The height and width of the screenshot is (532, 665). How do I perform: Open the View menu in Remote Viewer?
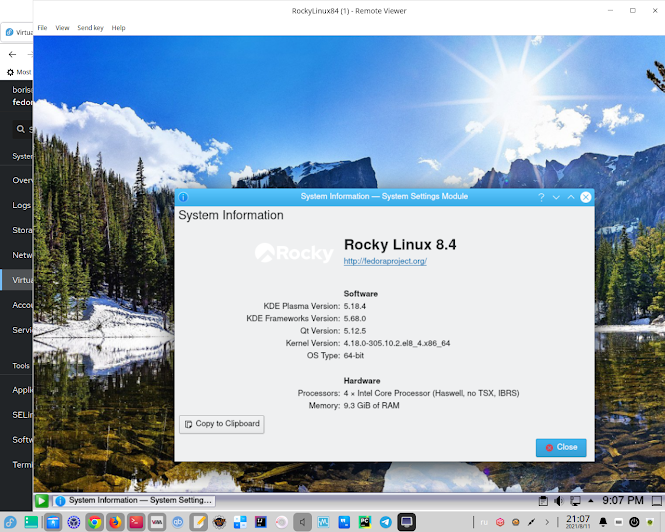pos(62,28)
